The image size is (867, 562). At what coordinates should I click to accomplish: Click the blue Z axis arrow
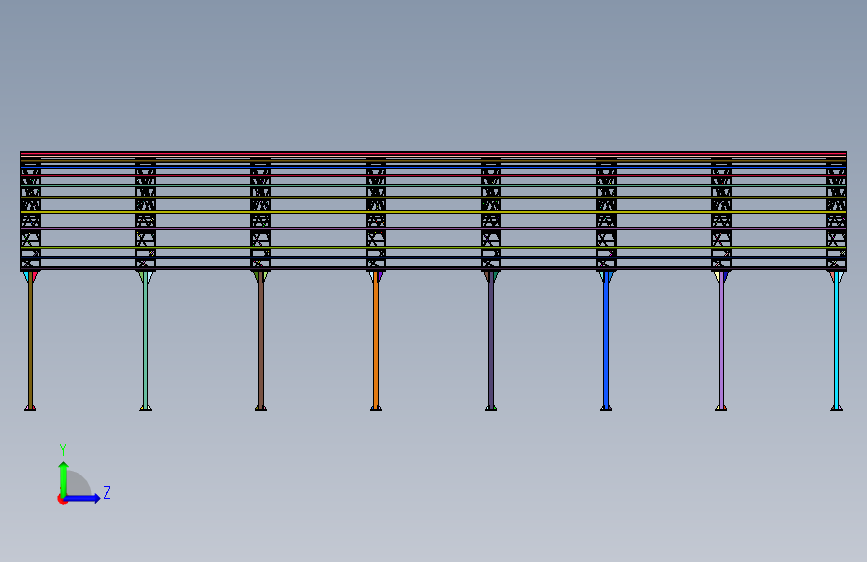click(x=82, y=498)
